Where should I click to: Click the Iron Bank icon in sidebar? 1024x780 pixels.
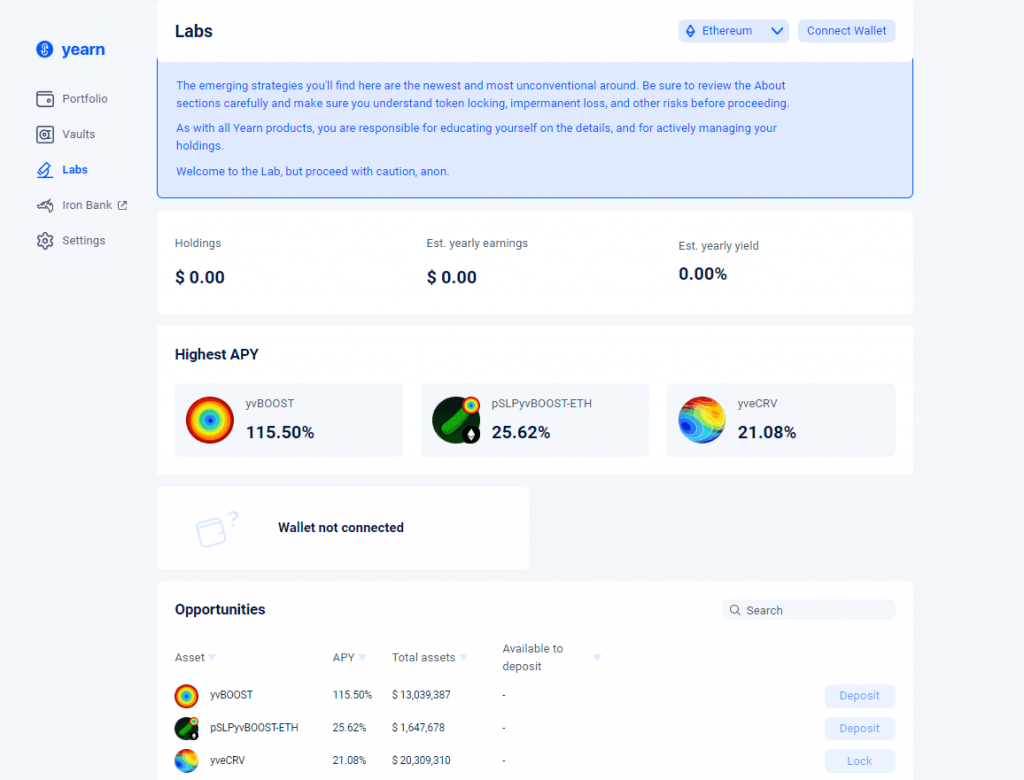point(45,206)
